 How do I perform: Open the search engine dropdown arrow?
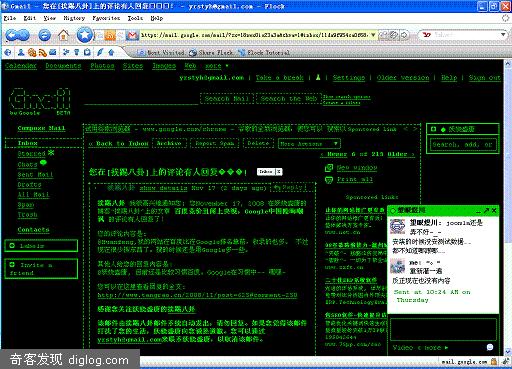503,34
